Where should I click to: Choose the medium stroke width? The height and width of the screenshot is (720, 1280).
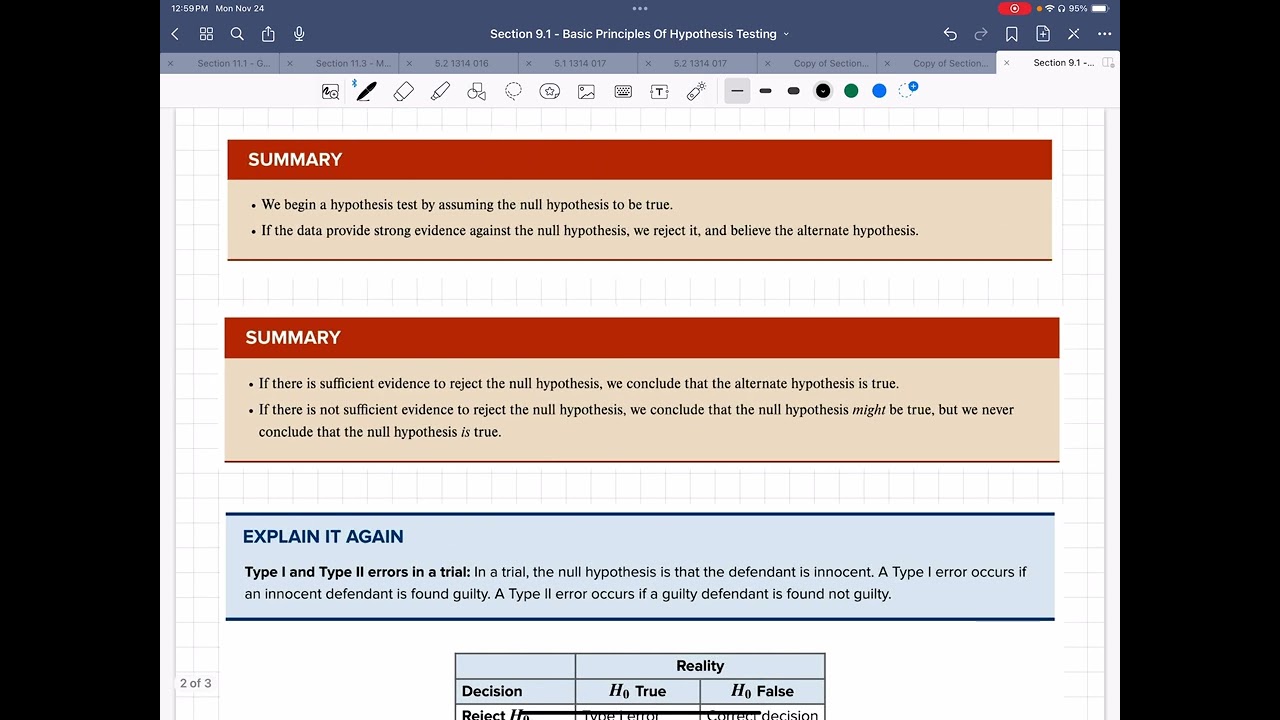coord(765,91)
